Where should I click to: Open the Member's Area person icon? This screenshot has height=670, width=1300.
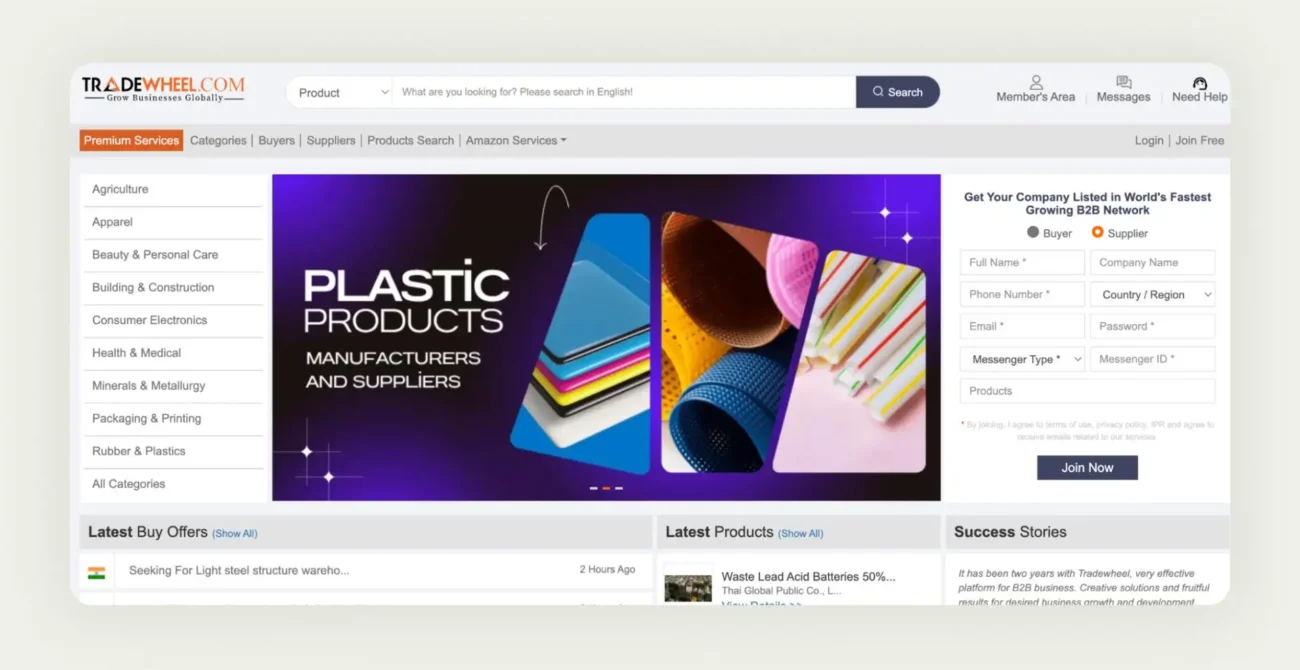(1035, 84)
